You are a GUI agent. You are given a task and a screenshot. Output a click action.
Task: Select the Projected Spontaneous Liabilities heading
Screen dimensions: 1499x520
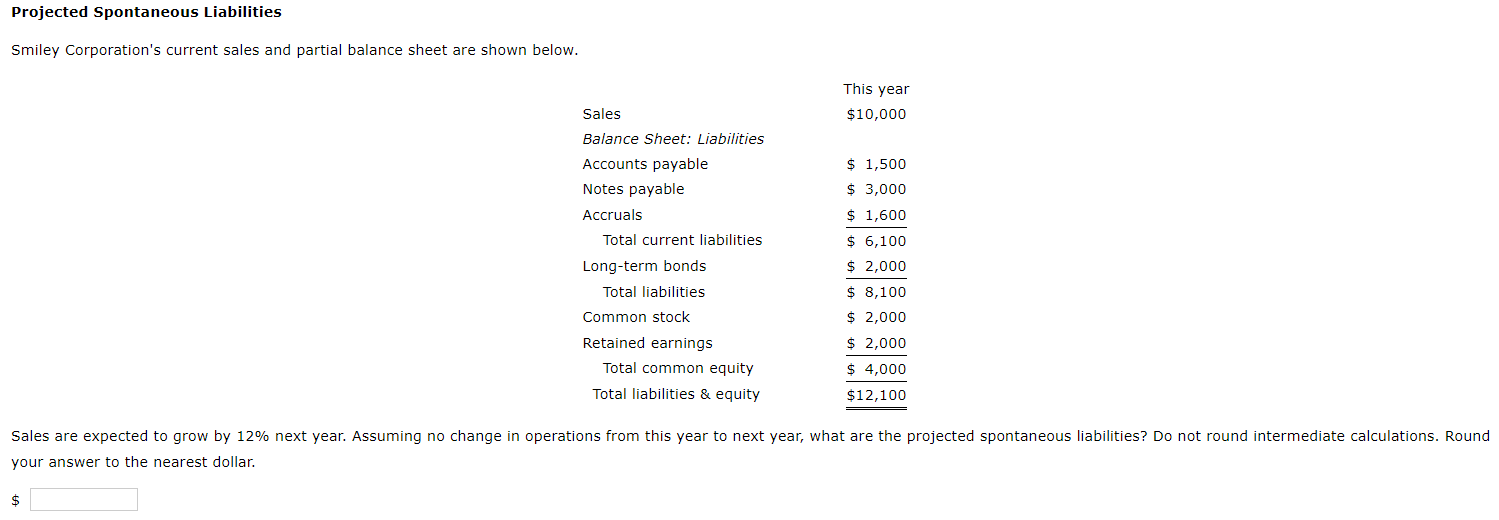click(146, 12)
